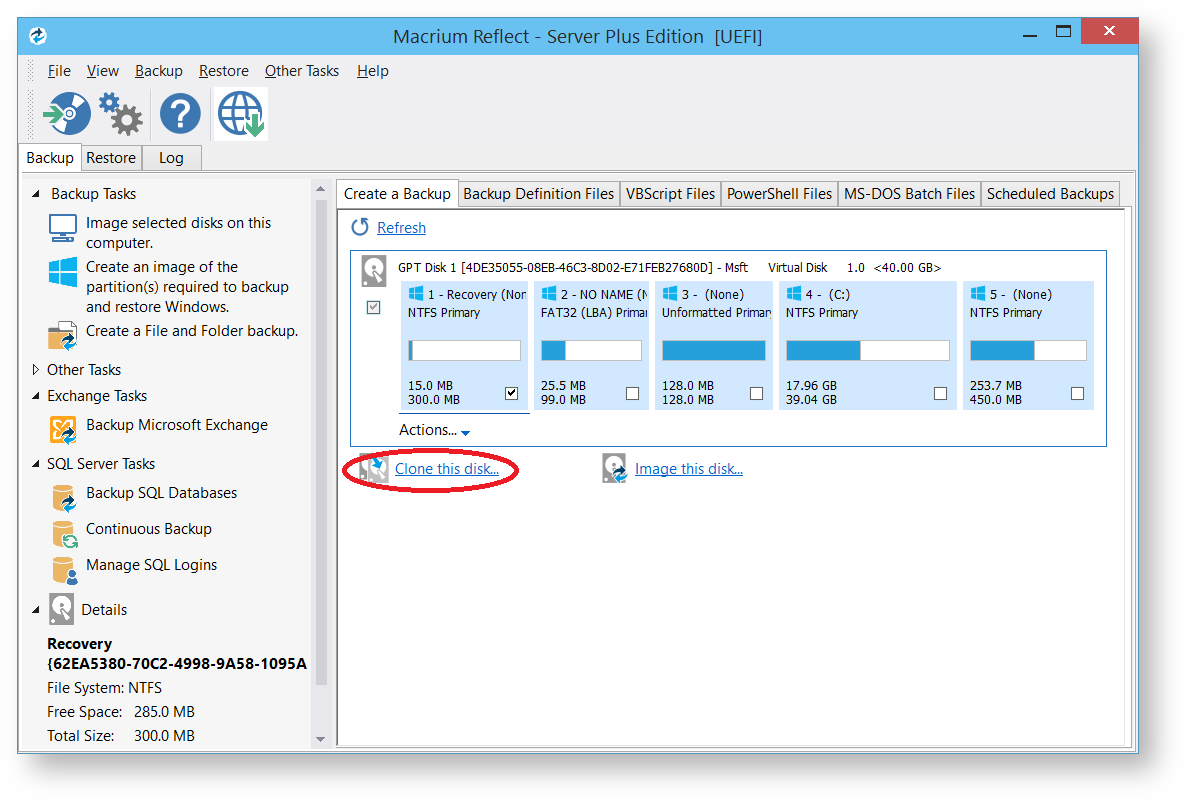Screen dimensions: 1187x802
Task: Open the Other Tasks menu
Action: (301, 71)
